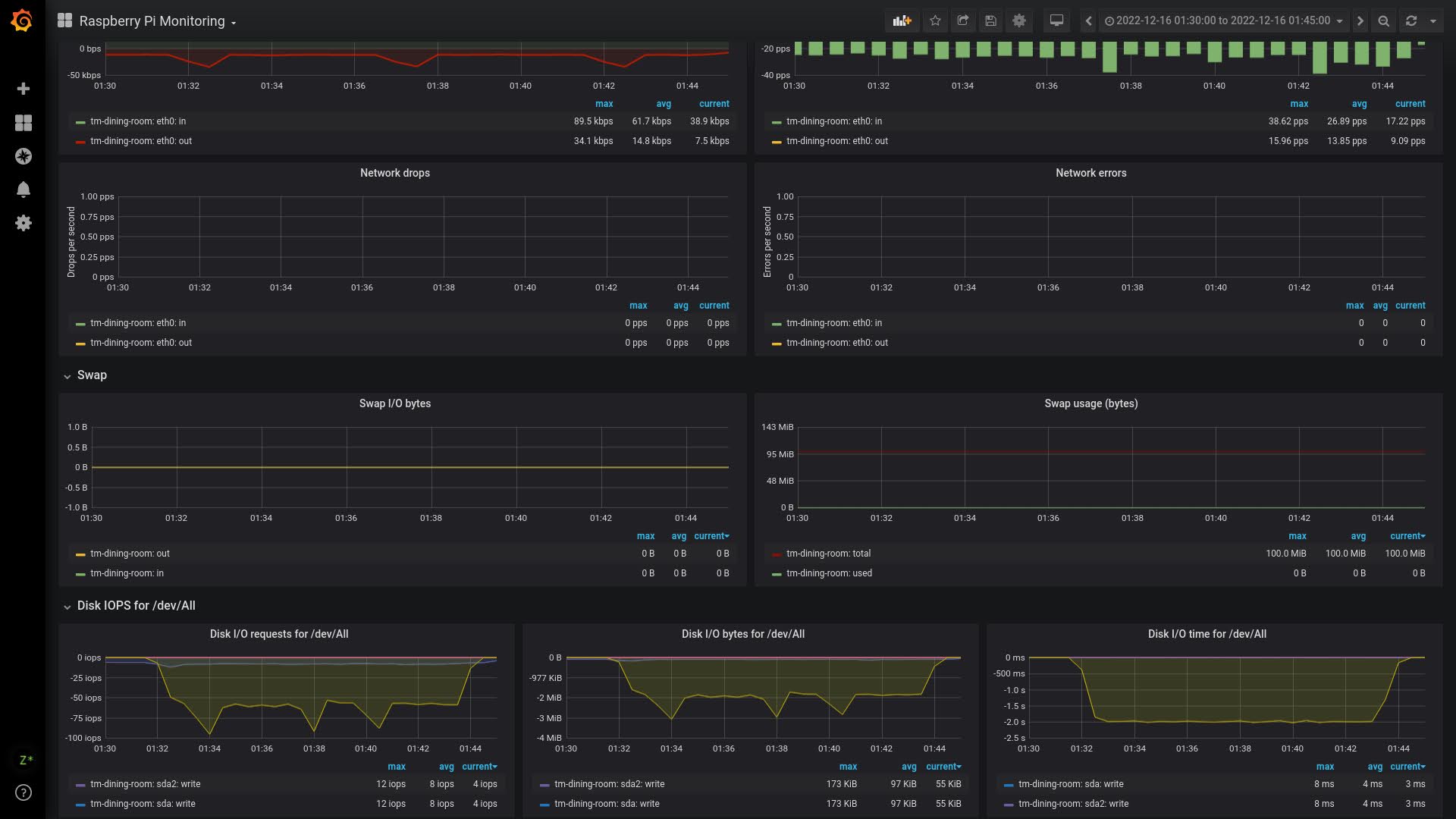The height and width of the screenshot is (819, 1456).
Task: Open the refresh interval dropdown arrow
Action: [1433, 21]
